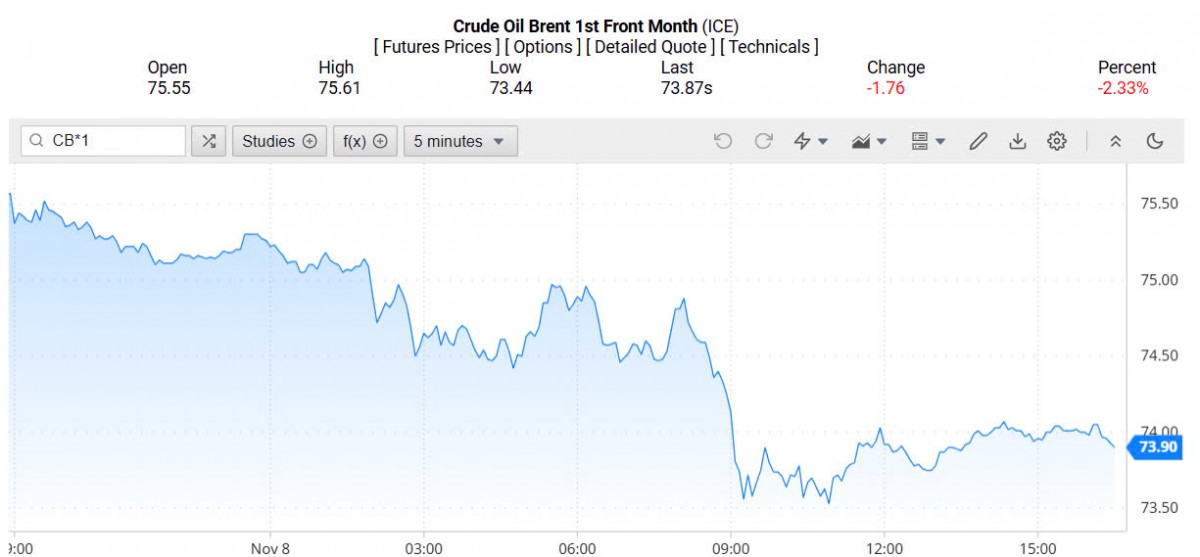Toggle dark mode moon icon
Screen dimensions: 1200x557
[x=1155, y=141]
